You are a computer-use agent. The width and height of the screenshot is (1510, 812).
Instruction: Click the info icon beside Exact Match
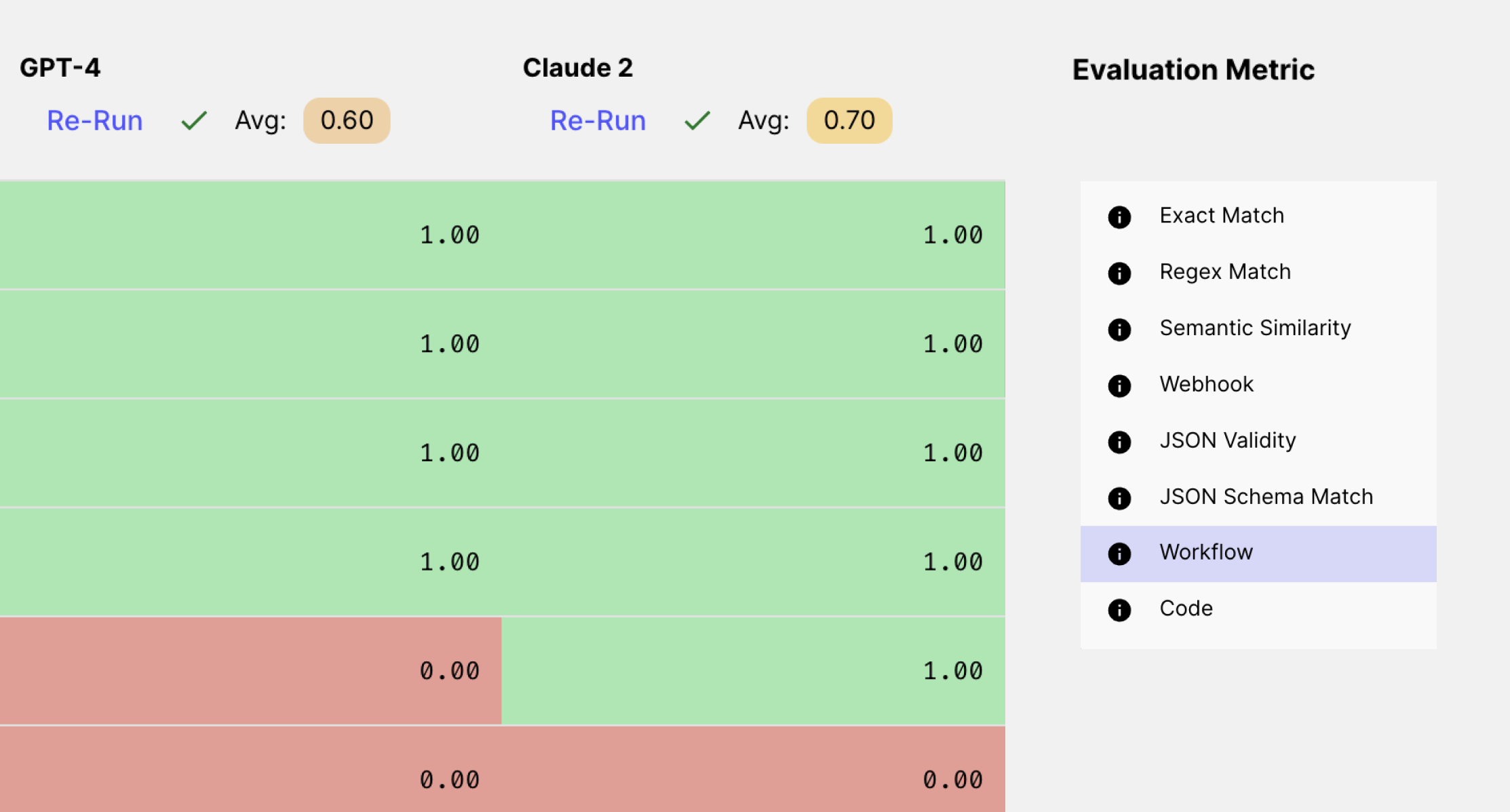1119,217
